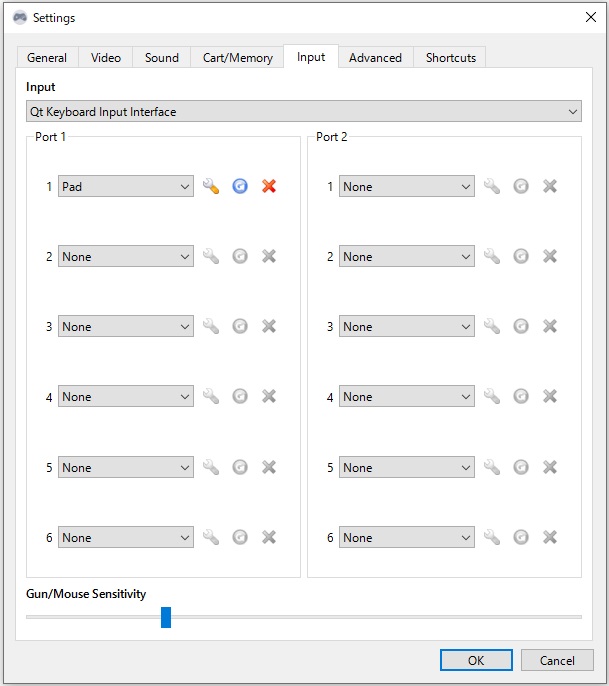Open the Port 2 device 6 dropdown
This screenshot has width=609, height=686.
point(407,537)
